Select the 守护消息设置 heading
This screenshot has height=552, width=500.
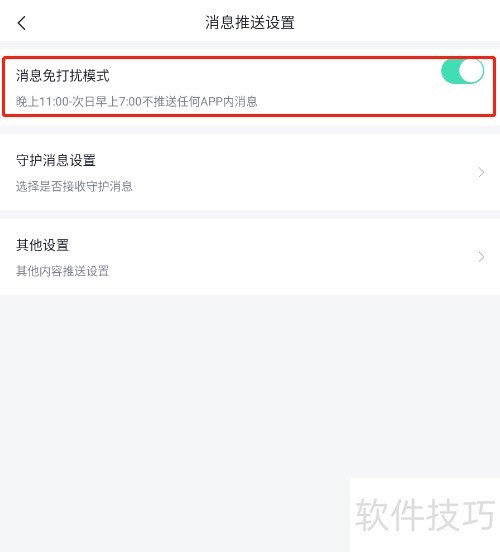point(56,161)
